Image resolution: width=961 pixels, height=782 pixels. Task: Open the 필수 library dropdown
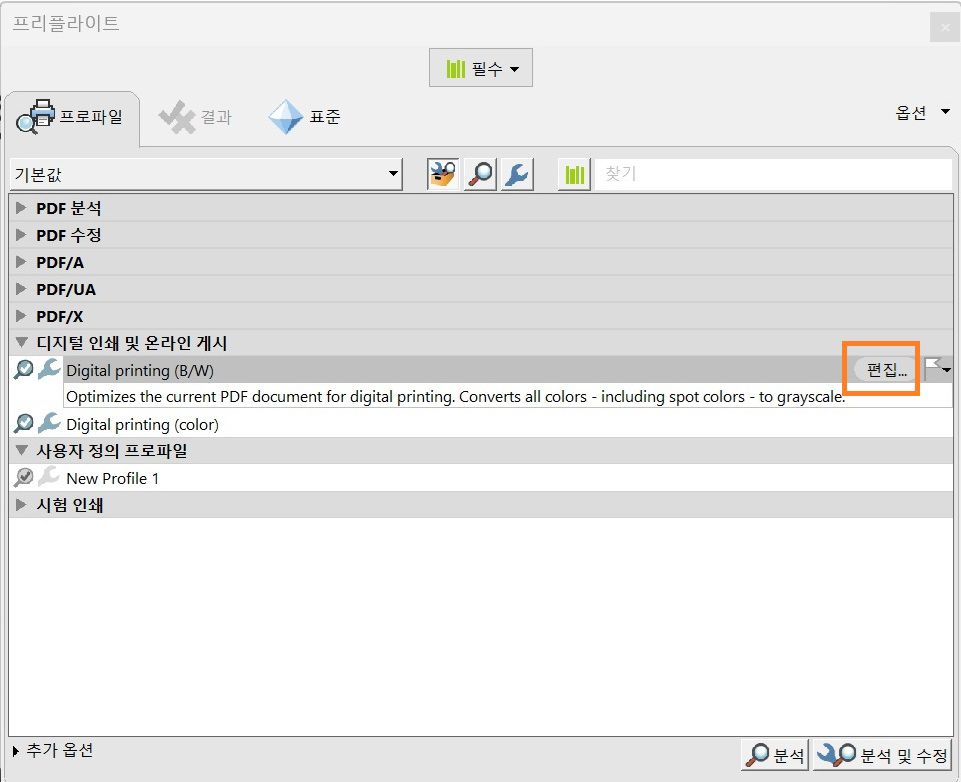[x=480, y=68]
